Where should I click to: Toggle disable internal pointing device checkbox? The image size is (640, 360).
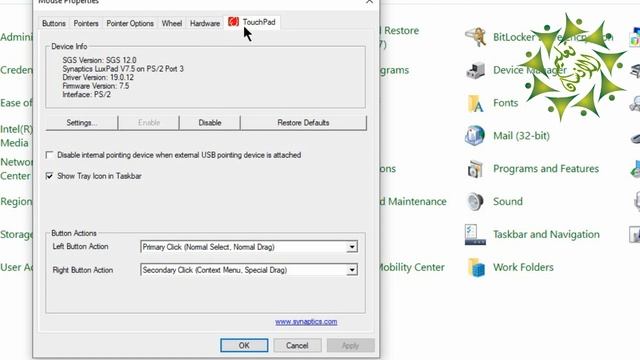coord(49,155)
